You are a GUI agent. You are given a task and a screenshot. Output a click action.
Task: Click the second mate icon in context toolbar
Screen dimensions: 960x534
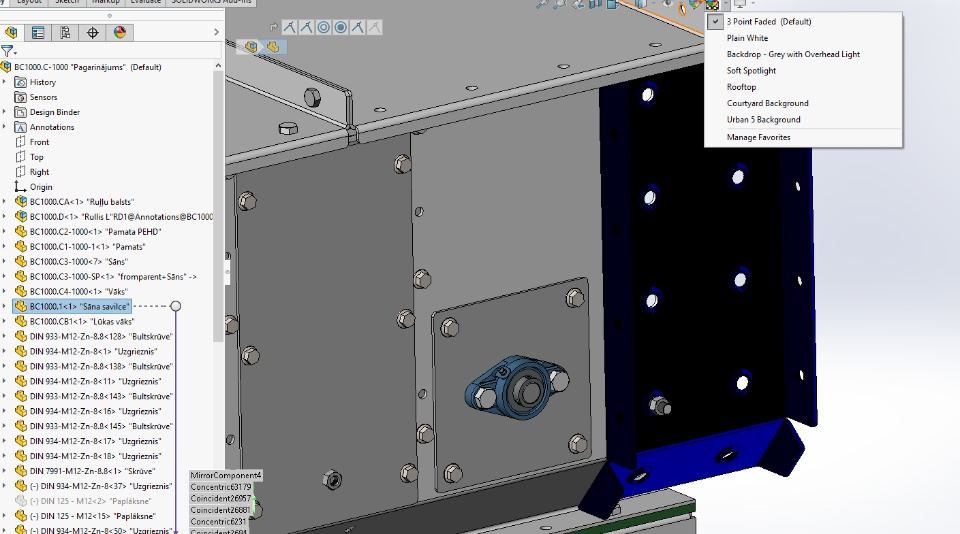coord(306,27)
